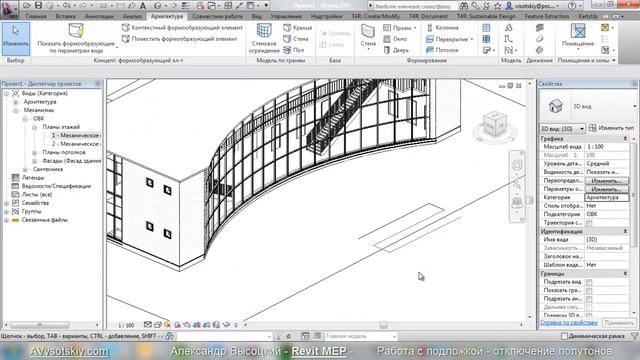Collapse the ОВК node in project browser

point(25,119)
